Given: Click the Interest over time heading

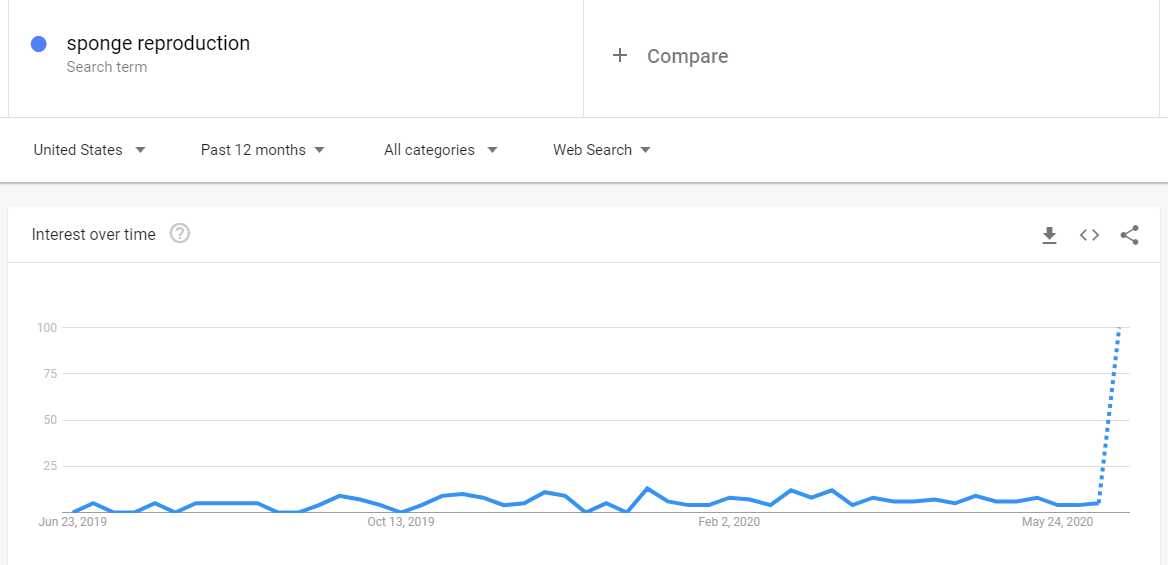Looking at the screenshot, I should pyautogui.click(x=94, y=235).
